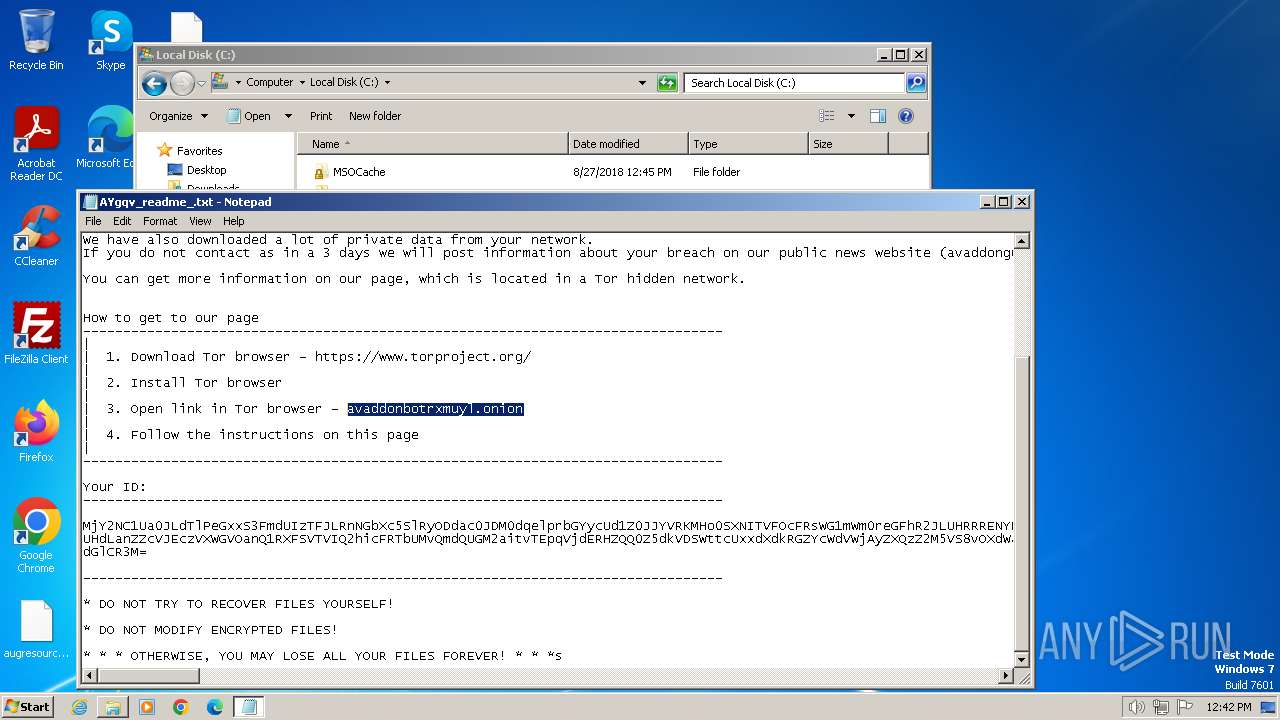Screen dimensions: 1280x720
Task: Click the Open button in Explorer toolbar
Action: pos(249,116)
